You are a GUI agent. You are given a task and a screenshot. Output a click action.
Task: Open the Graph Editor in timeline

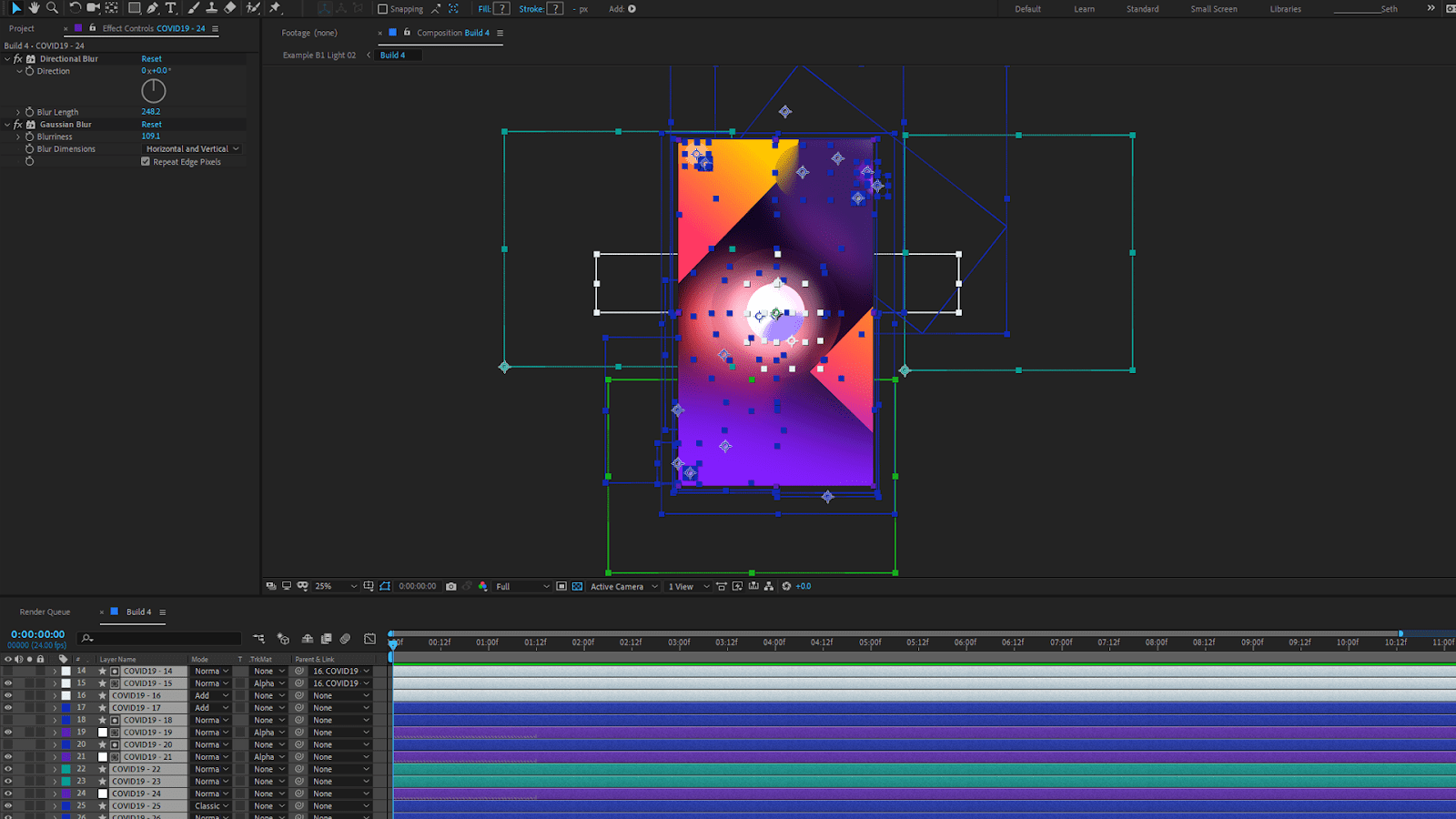369,639
